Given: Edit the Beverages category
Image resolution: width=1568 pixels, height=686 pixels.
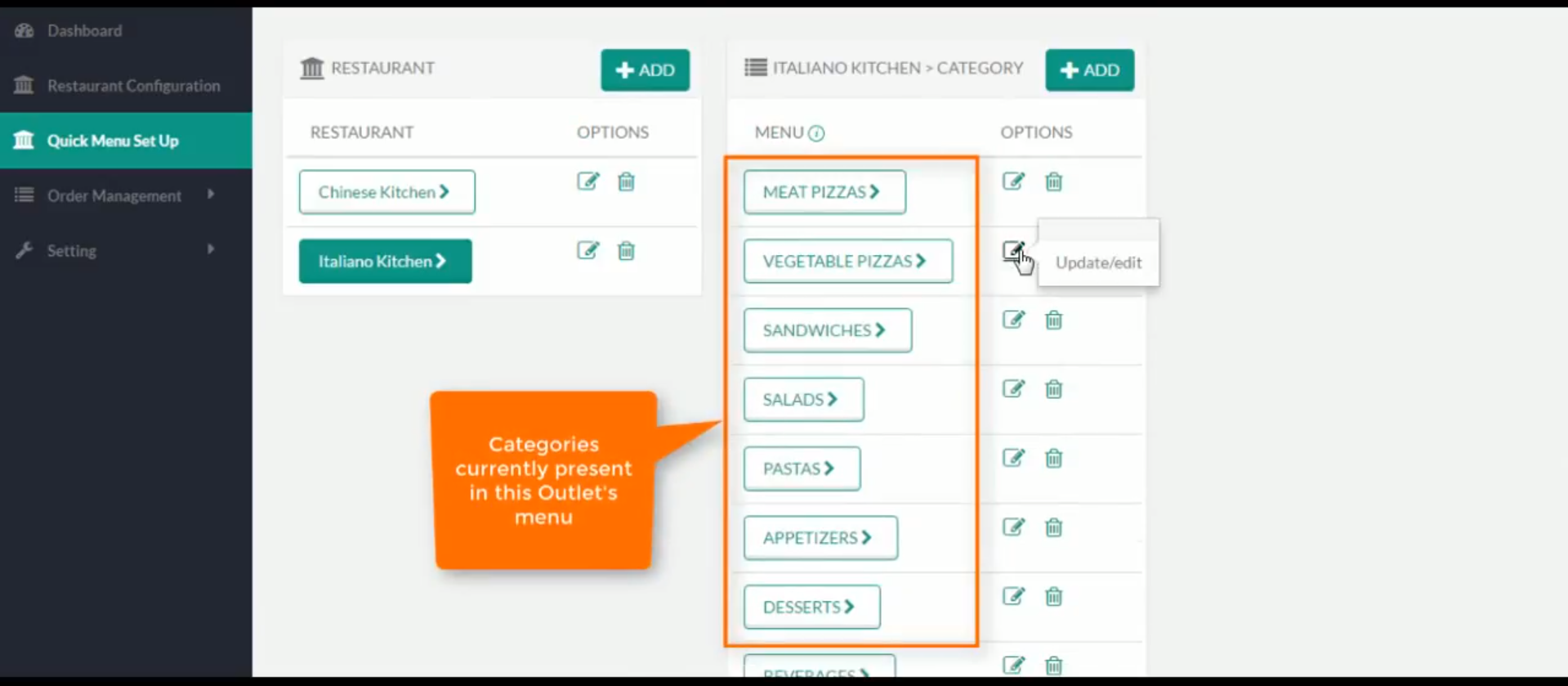Looking at the screenshot, I should coord(1013,665).
